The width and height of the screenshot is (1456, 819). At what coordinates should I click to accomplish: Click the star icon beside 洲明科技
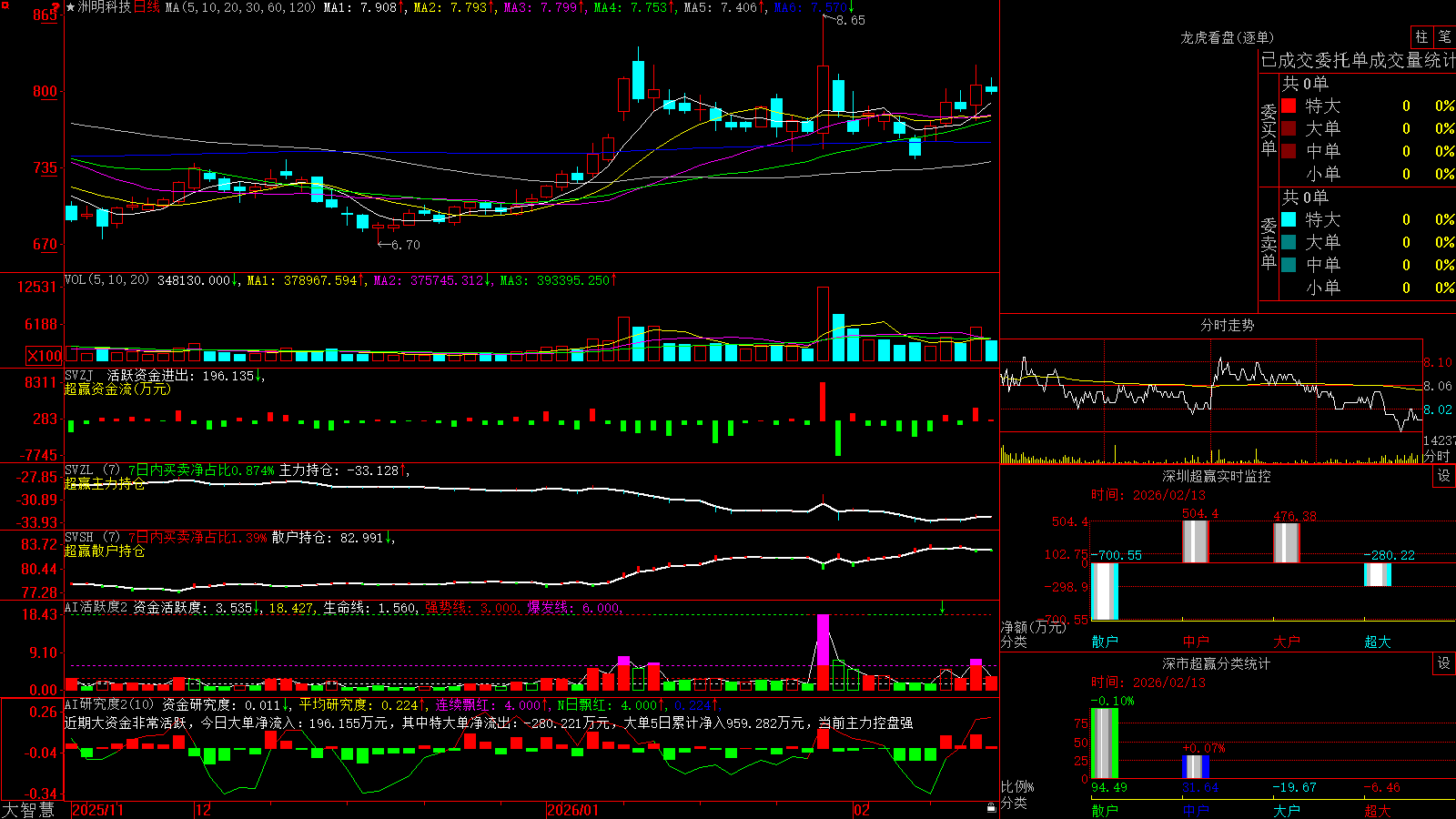pyautogui.click(x=70, y=7)
